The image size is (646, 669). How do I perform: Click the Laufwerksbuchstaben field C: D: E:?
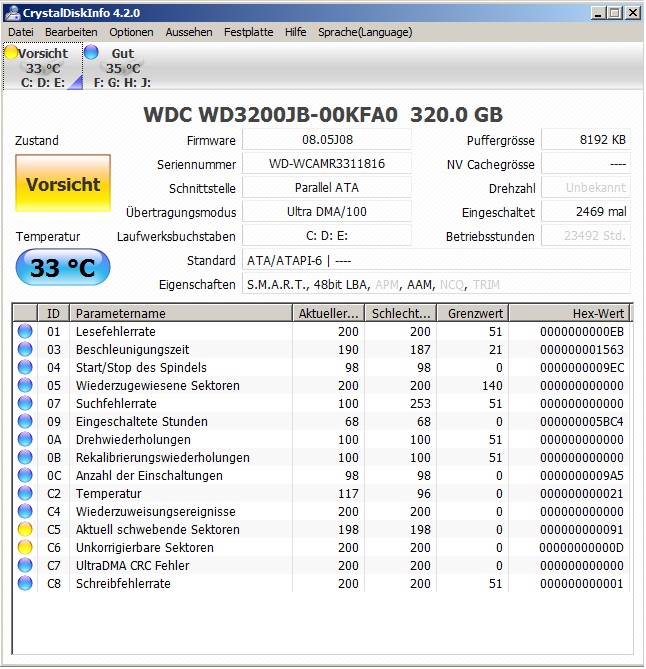click(327, 236)
